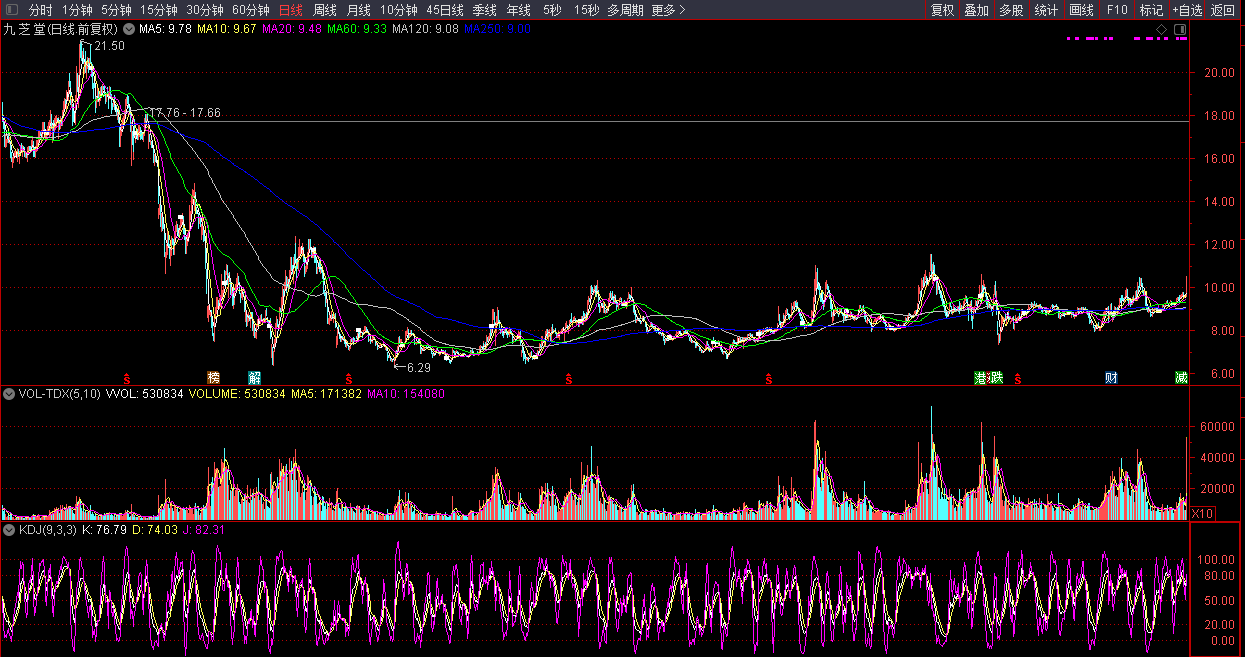This screenshot has width=1245, height=657.
Task: Click the 解 event marker on the chart
Action: point(255,378)
